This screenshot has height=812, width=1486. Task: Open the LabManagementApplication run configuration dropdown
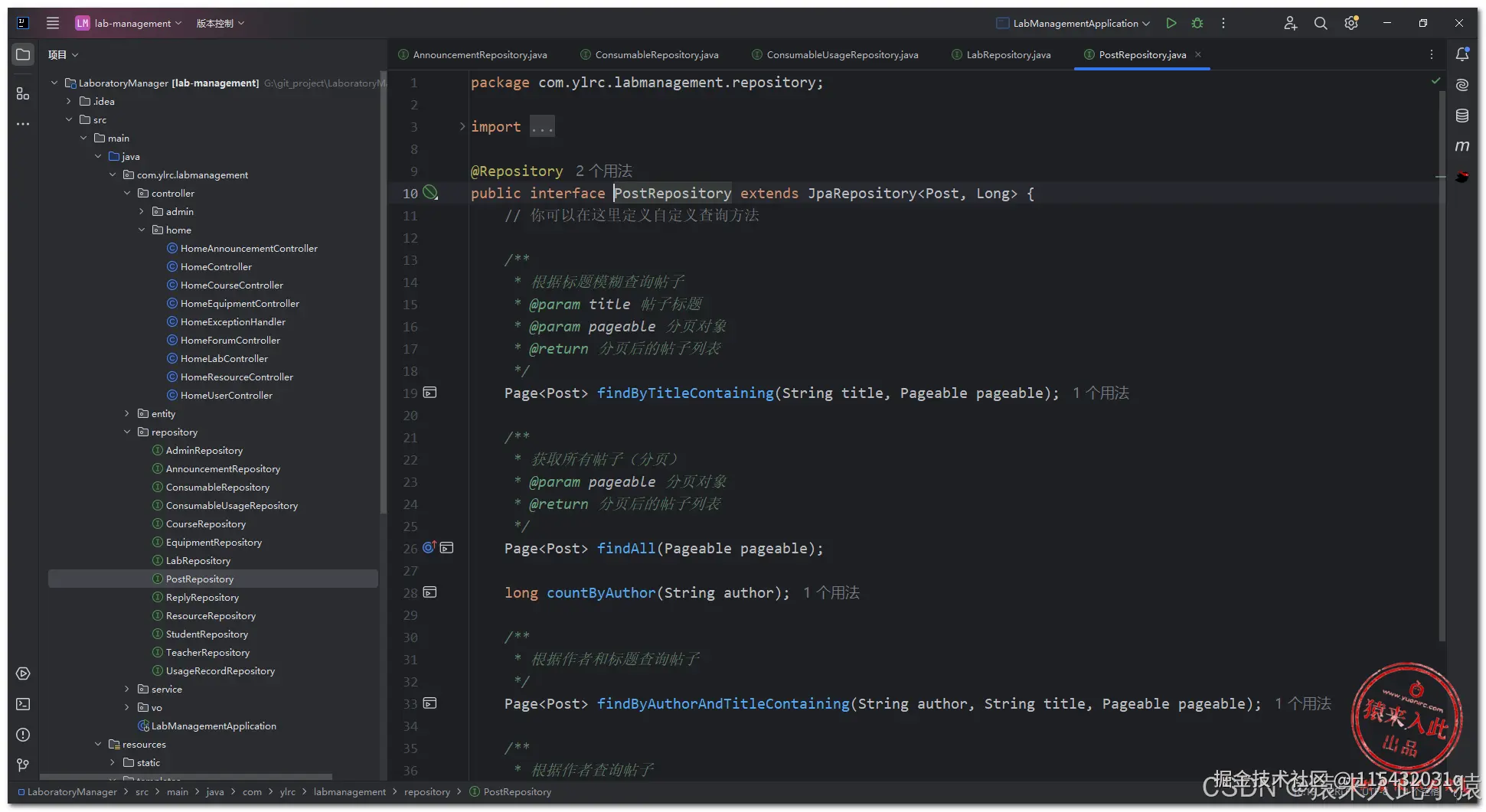(1075, 24)
